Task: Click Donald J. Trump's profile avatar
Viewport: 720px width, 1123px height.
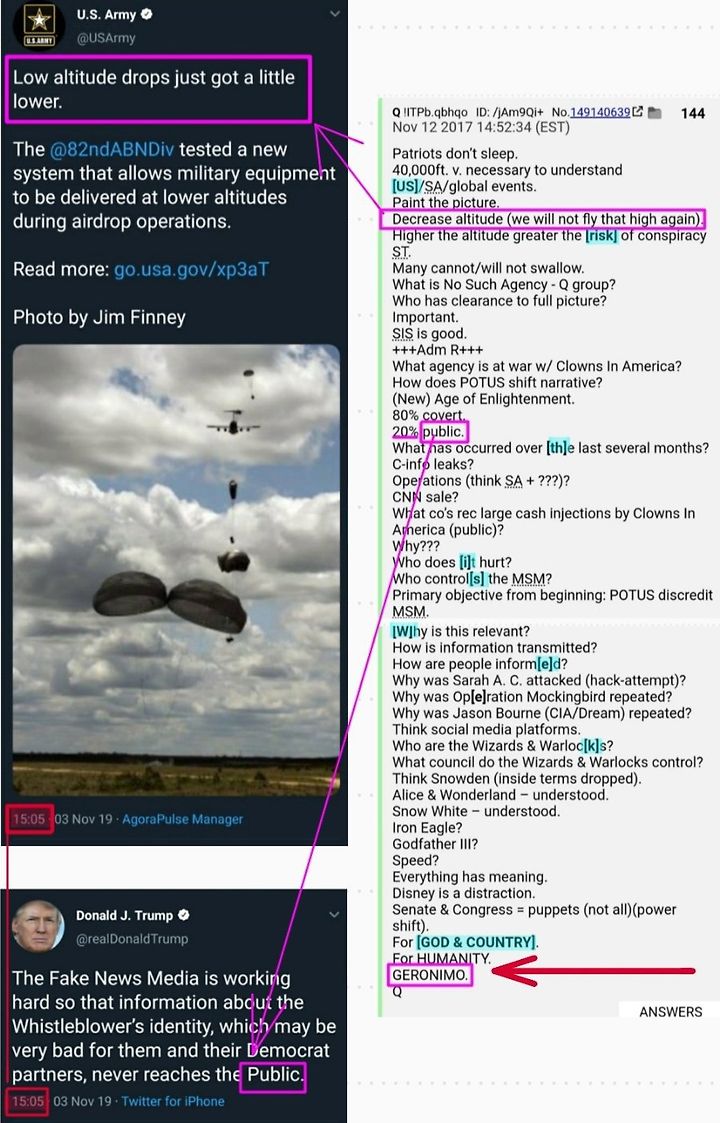Action: pyautogui.click(x=39, y=926)
